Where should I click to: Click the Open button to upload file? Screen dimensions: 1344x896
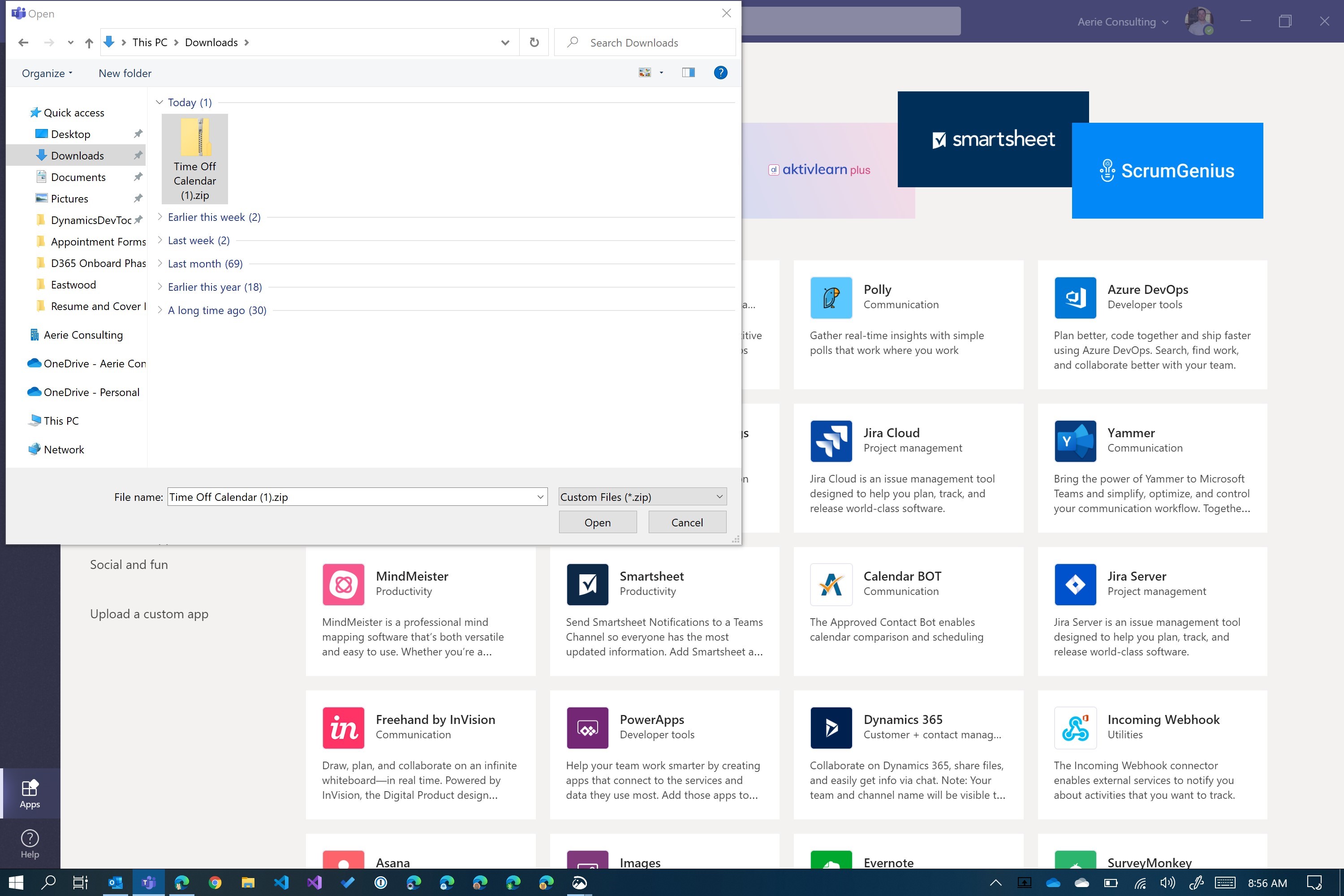coord(597,521)
